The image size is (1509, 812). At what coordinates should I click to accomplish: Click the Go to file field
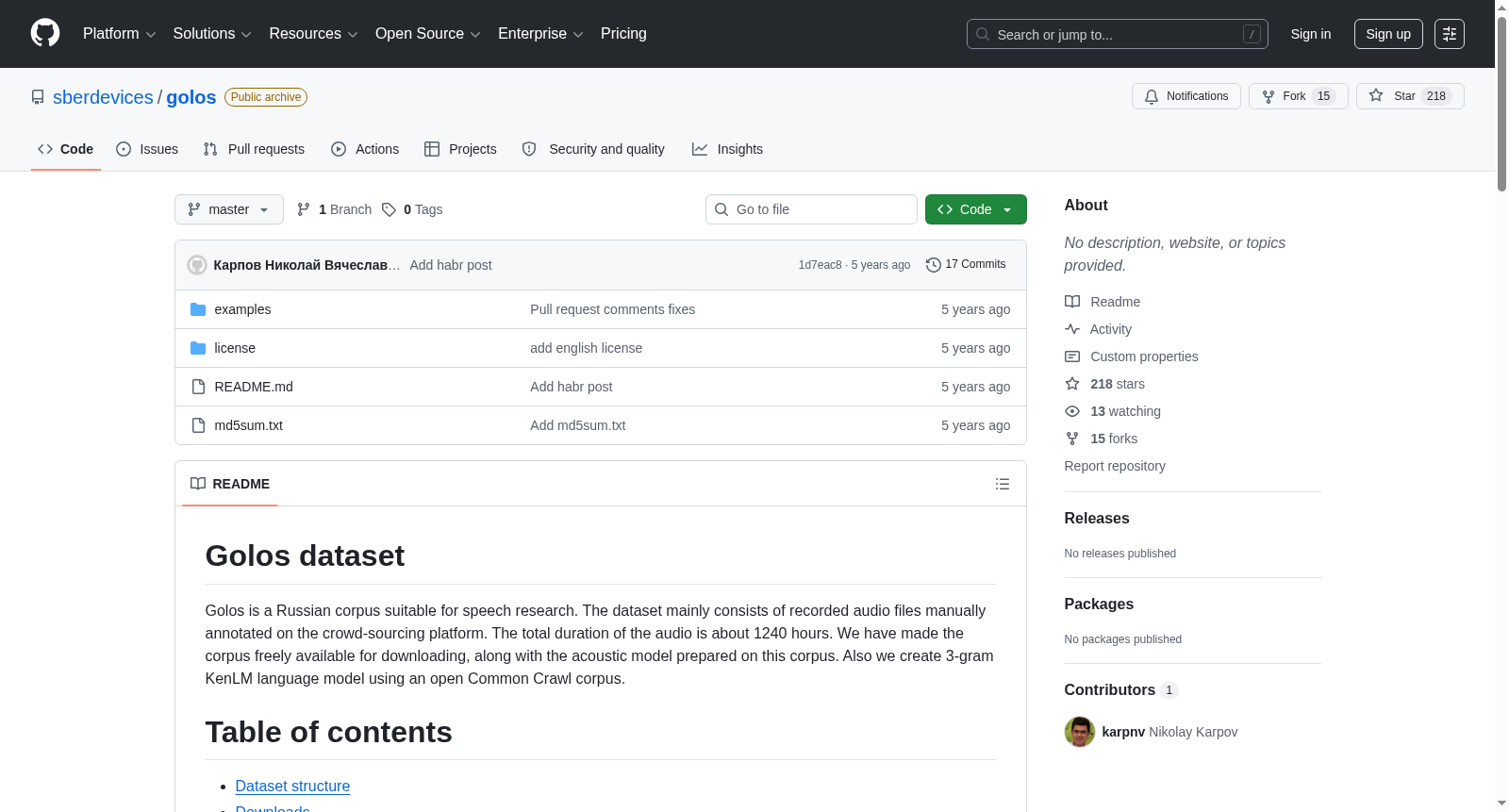click(x=811, y=209)
